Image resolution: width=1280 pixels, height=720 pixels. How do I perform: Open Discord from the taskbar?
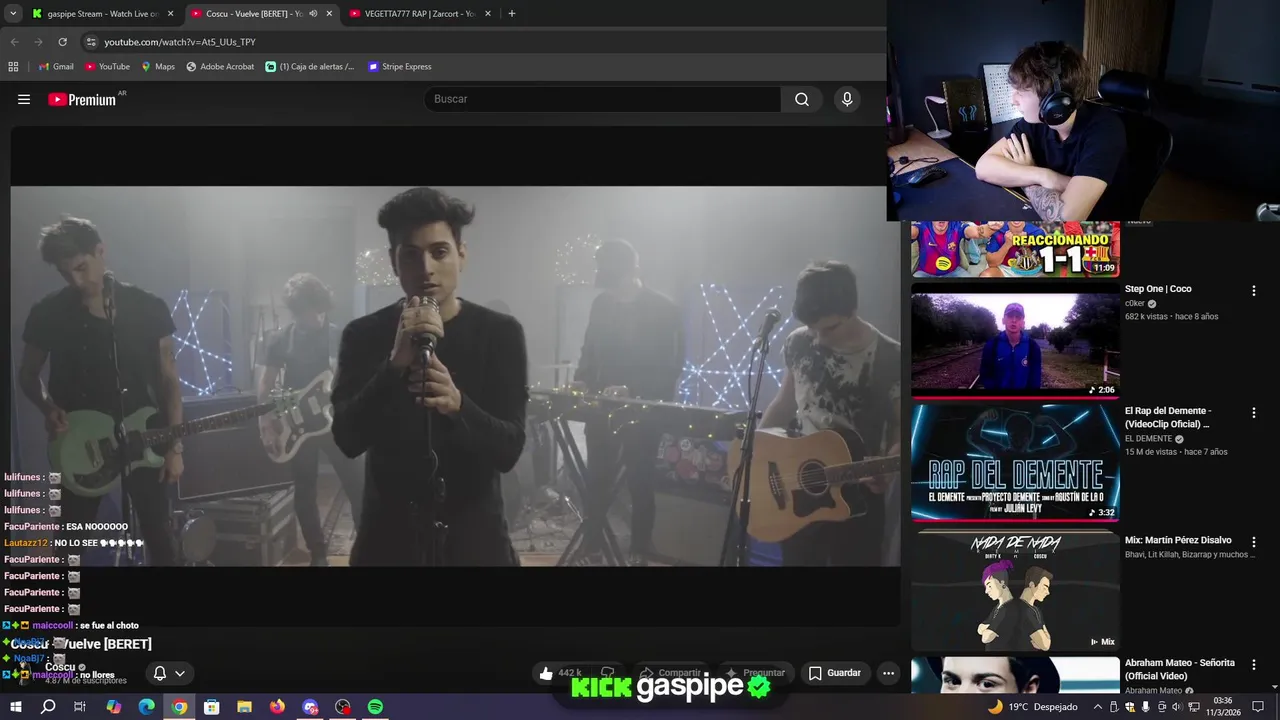point(310,707)
